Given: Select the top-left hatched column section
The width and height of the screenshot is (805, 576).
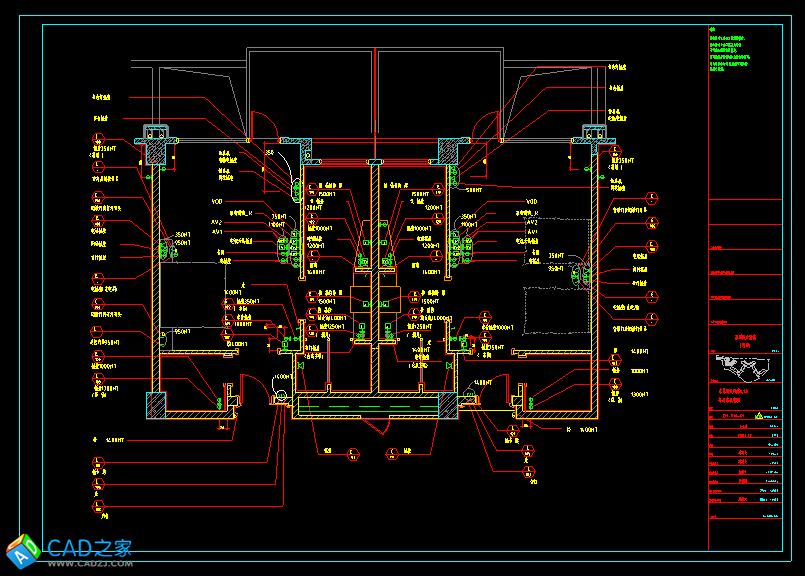Looking at the screenshot, I should [x=155, y=148].
